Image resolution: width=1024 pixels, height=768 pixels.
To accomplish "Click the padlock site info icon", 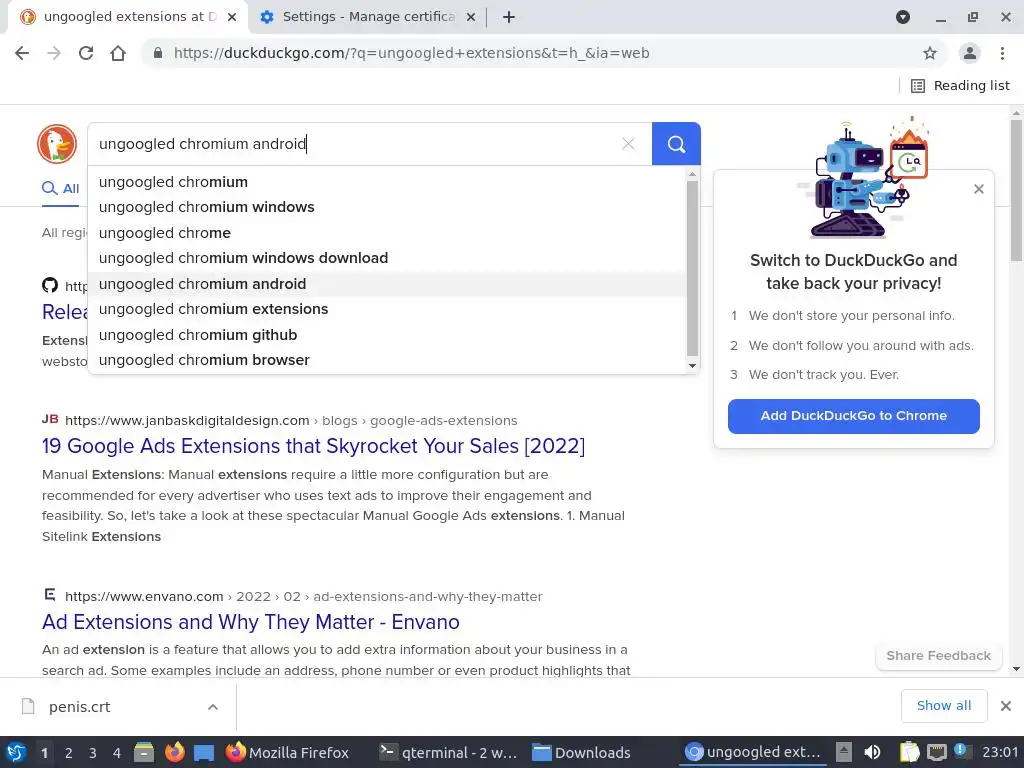I will [157, 53].
